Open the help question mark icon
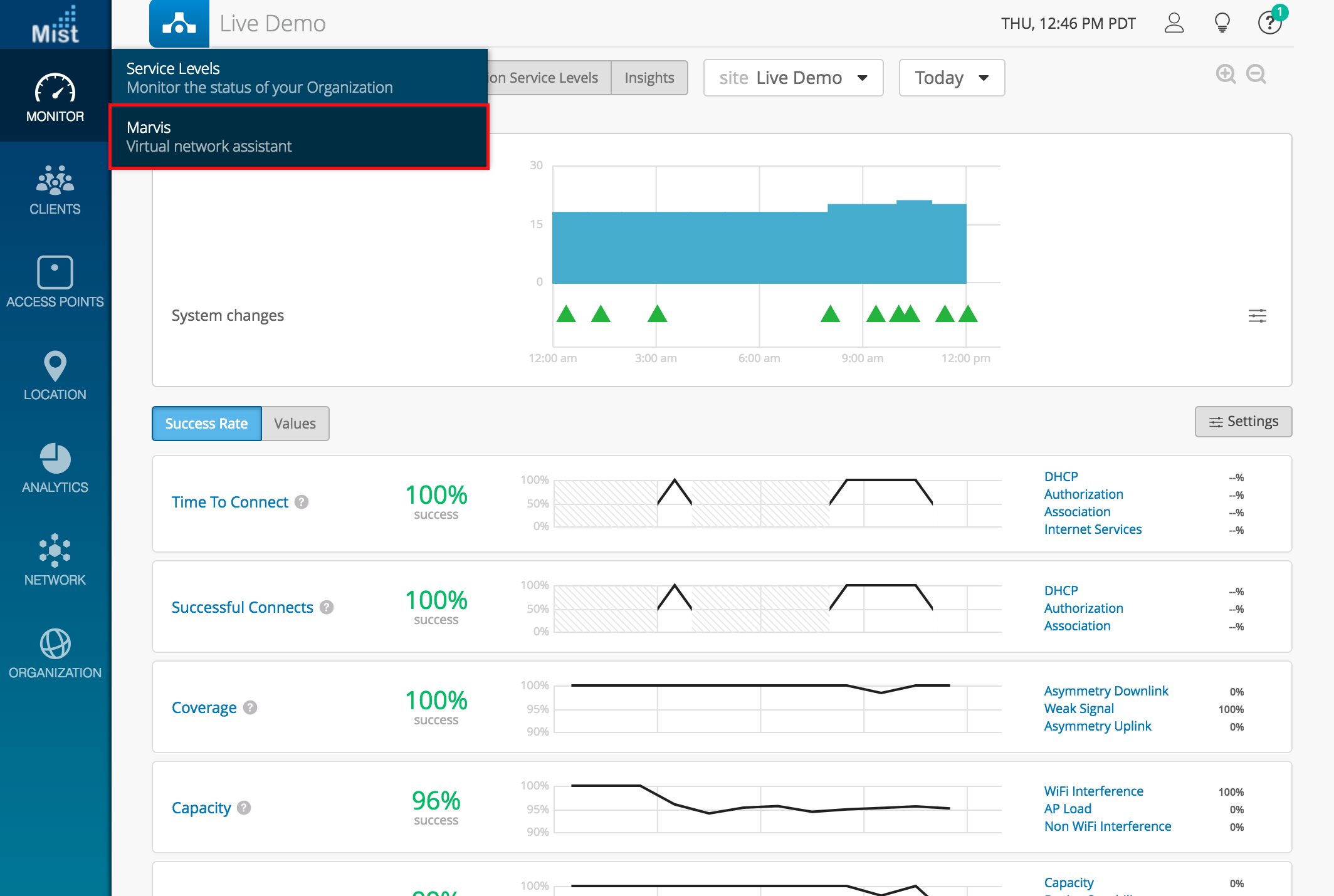 [1269, 23]
